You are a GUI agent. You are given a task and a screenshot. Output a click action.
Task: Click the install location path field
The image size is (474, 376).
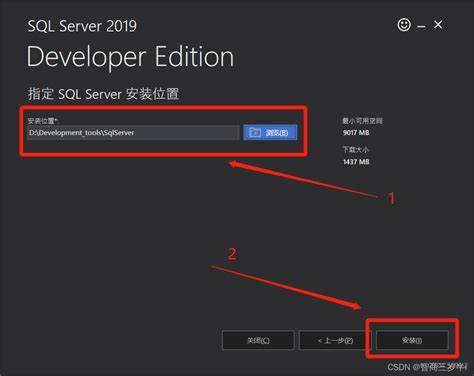(133, 133)
